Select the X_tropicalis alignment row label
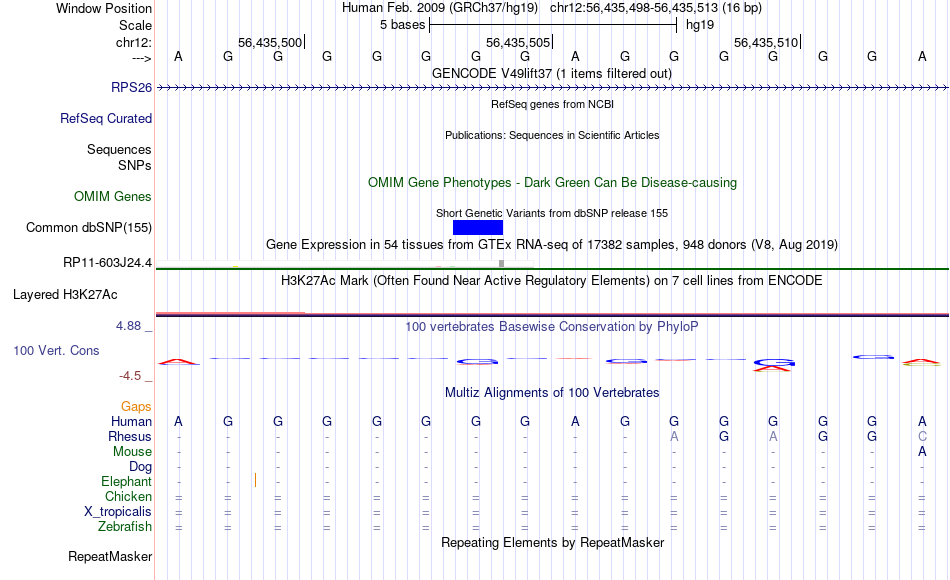The image size is (950, 580). 118,512
